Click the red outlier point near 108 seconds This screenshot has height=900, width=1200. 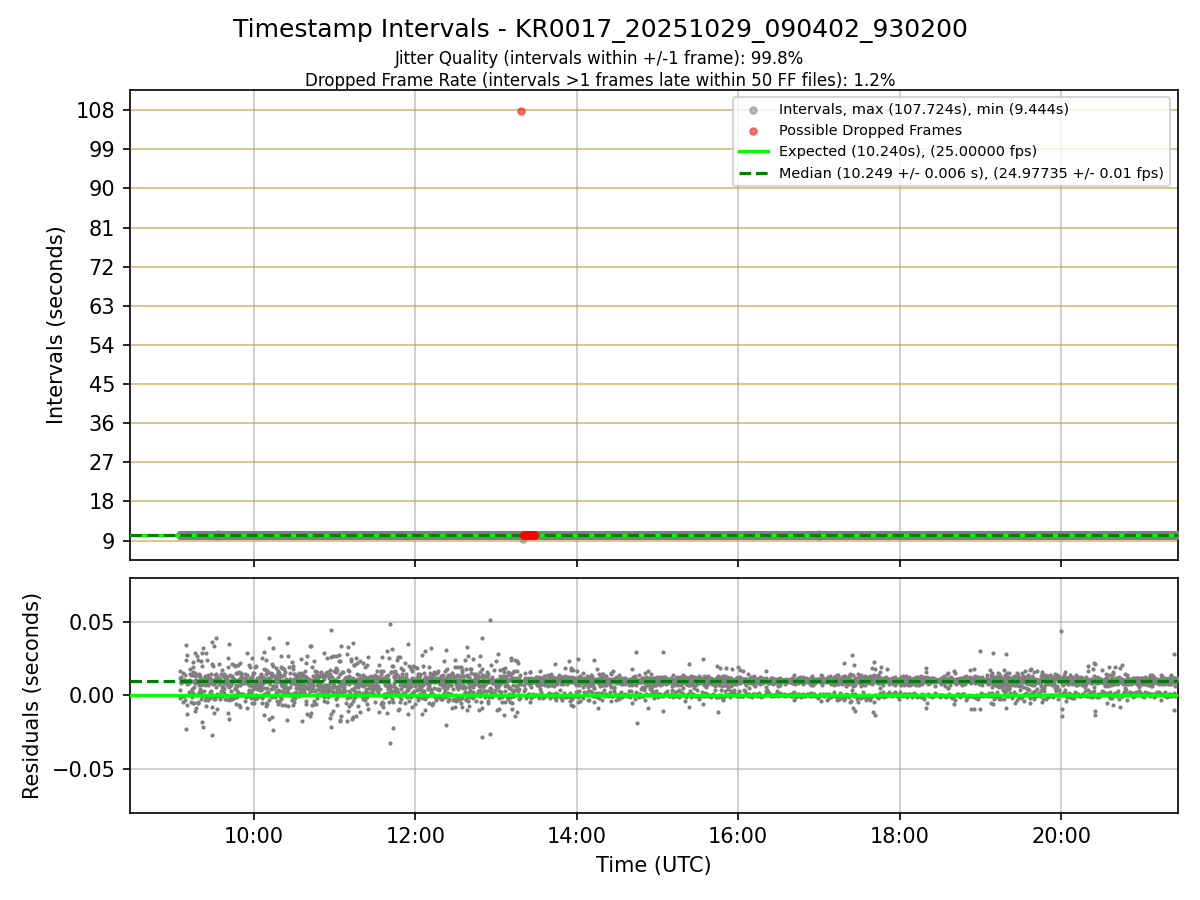[x=521, y=111]
